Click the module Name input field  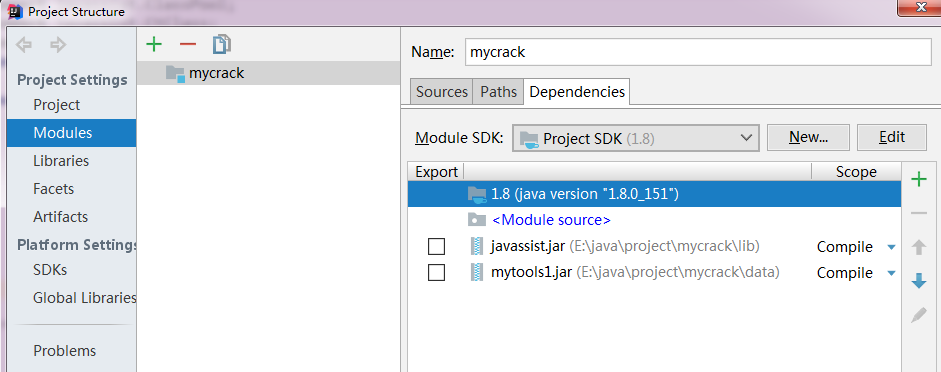click(699, 52)
